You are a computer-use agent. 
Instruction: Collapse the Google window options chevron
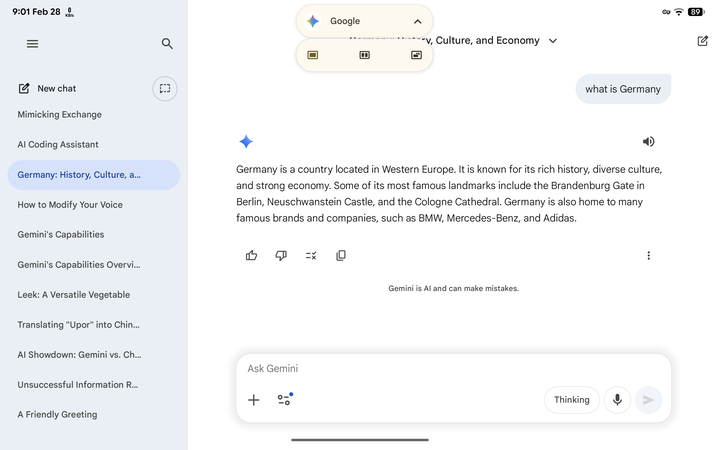[x=417, y=21]
